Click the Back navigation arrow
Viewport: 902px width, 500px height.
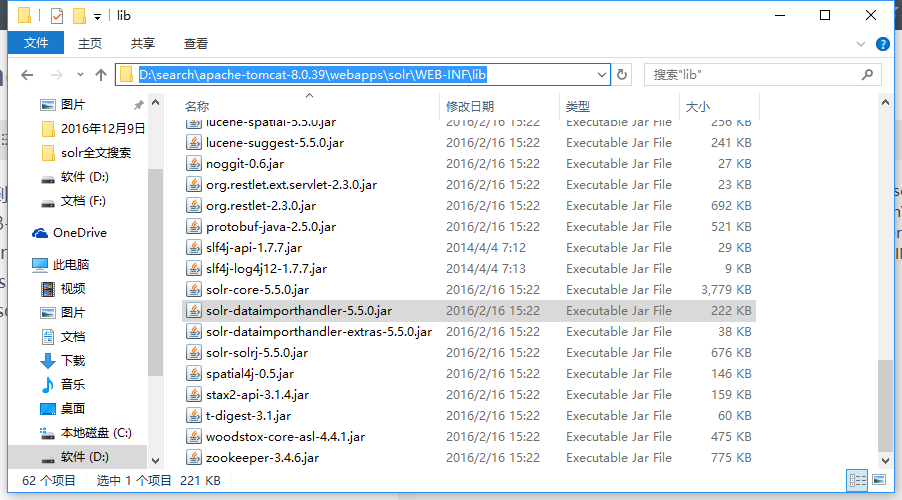coord(27,75)
